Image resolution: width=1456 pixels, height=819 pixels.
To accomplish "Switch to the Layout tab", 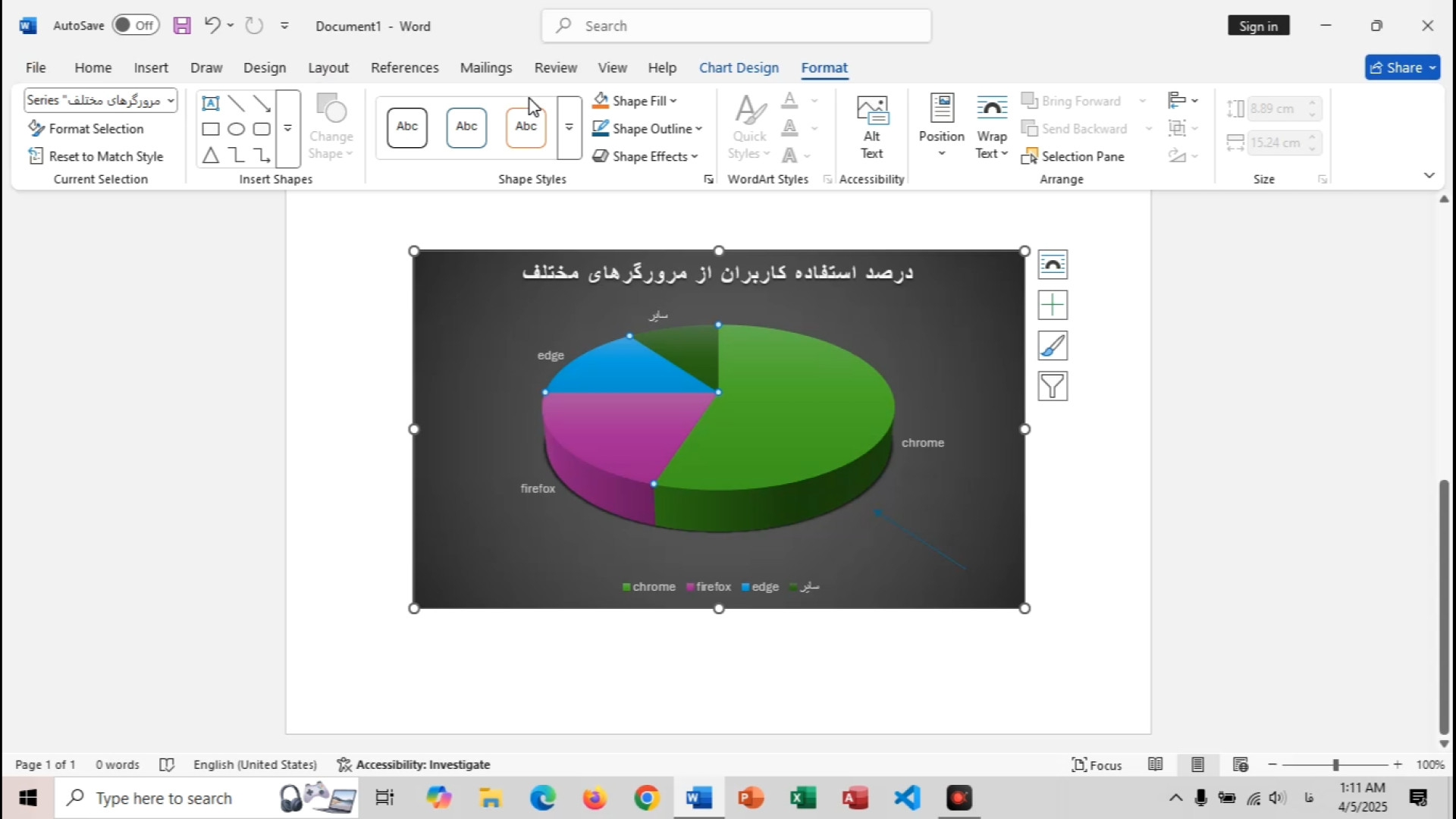I will click(x=328, y=67).
